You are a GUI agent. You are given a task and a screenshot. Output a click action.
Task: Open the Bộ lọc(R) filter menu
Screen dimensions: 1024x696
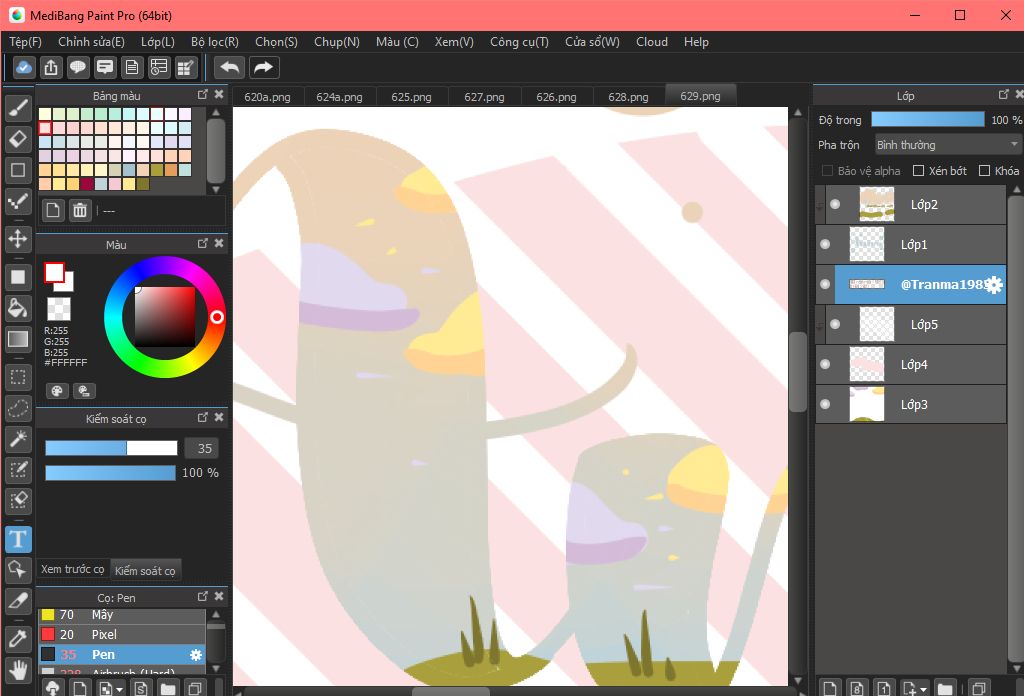click(x=215, y=42)
